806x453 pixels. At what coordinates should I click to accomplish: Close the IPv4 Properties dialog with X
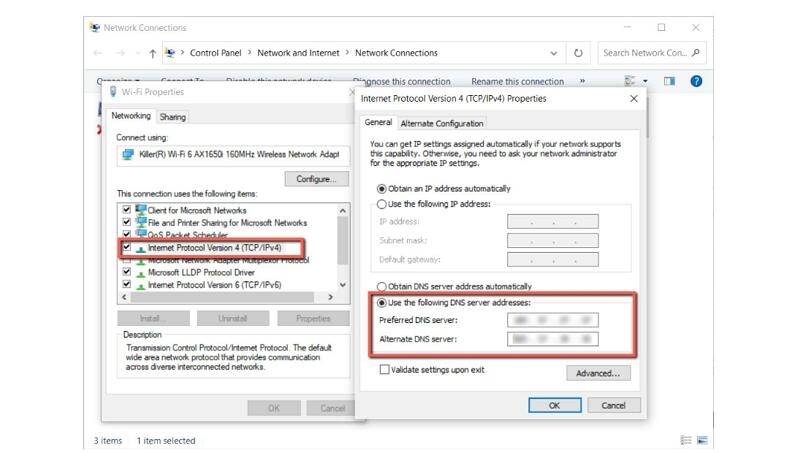click(633, 99)
